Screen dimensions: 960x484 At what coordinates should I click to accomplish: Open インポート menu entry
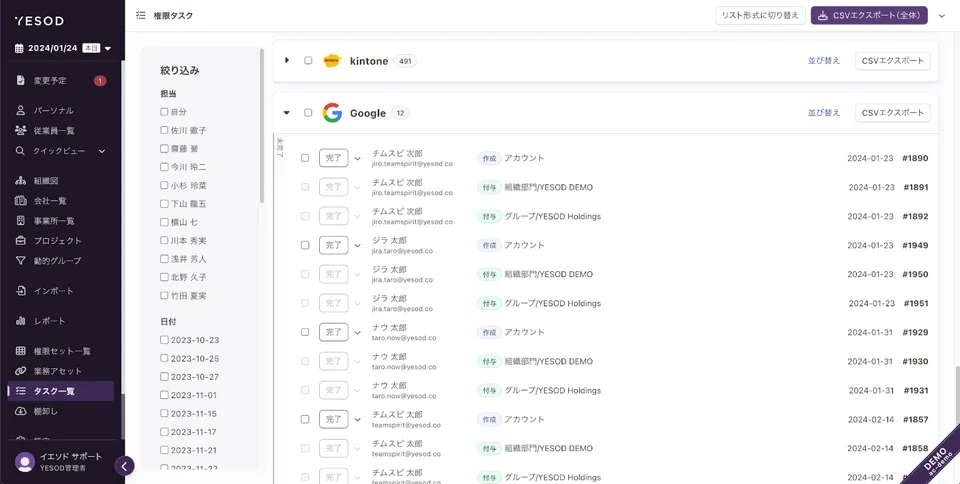[x=54, y=291]
